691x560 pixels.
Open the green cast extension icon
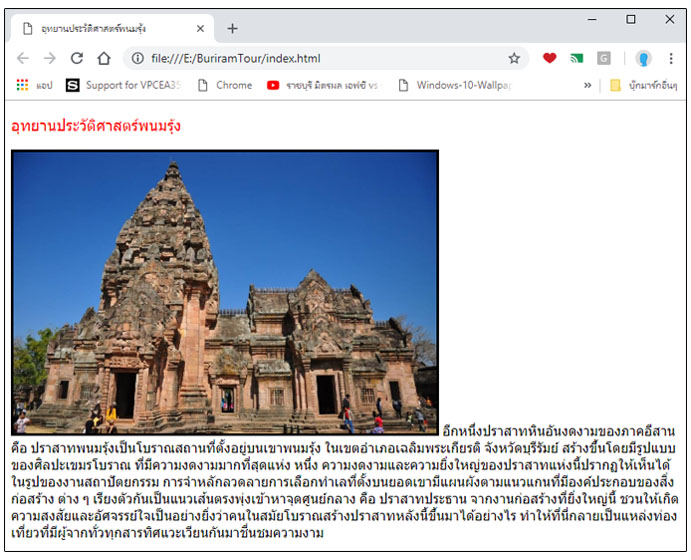577,59
